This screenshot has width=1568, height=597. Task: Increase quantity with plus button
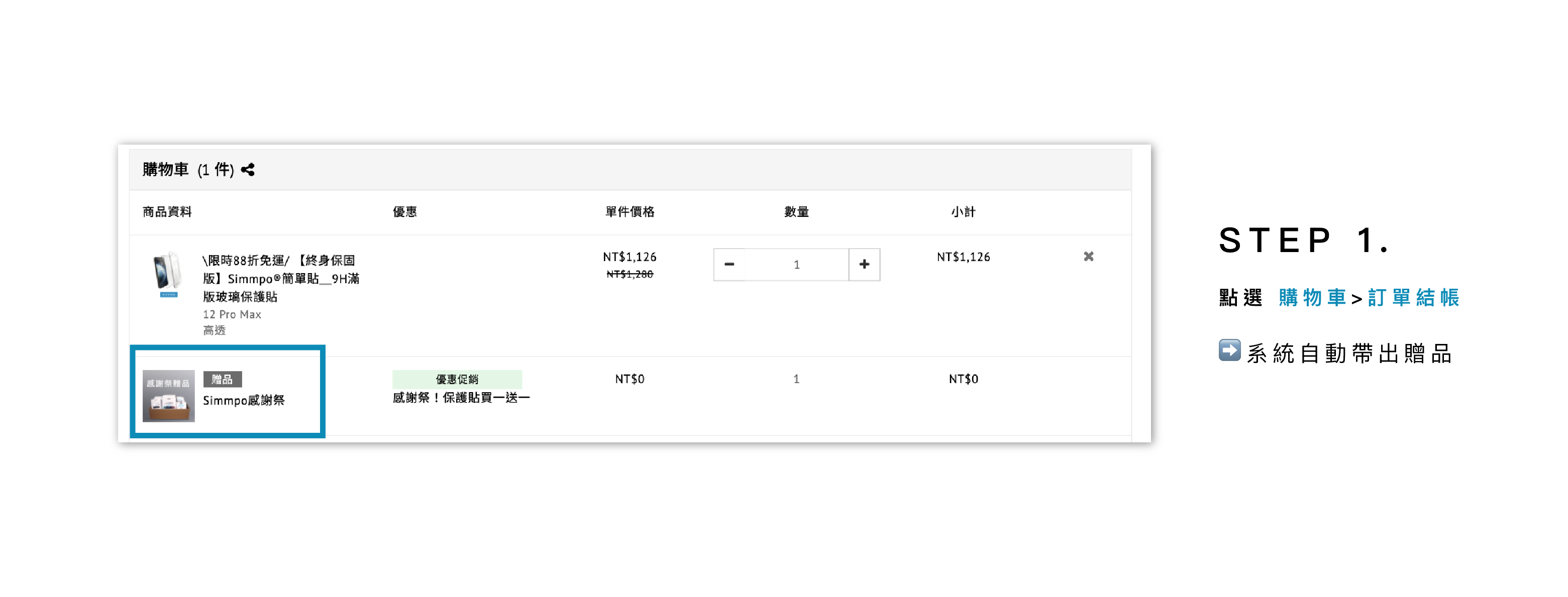[864, 264]
